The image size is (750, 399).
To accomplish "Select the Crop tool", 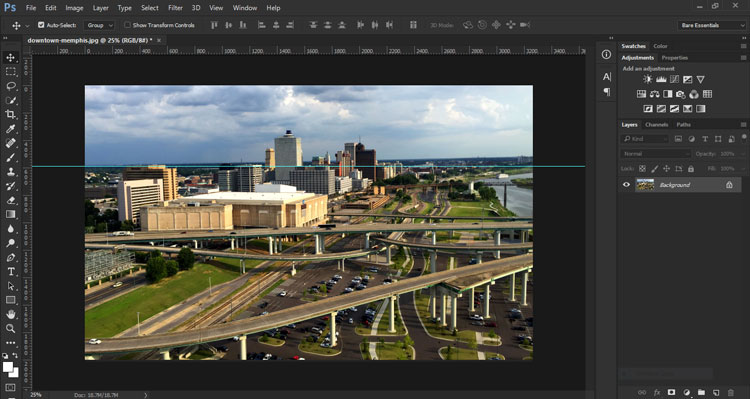I will (x=11, y=114).
